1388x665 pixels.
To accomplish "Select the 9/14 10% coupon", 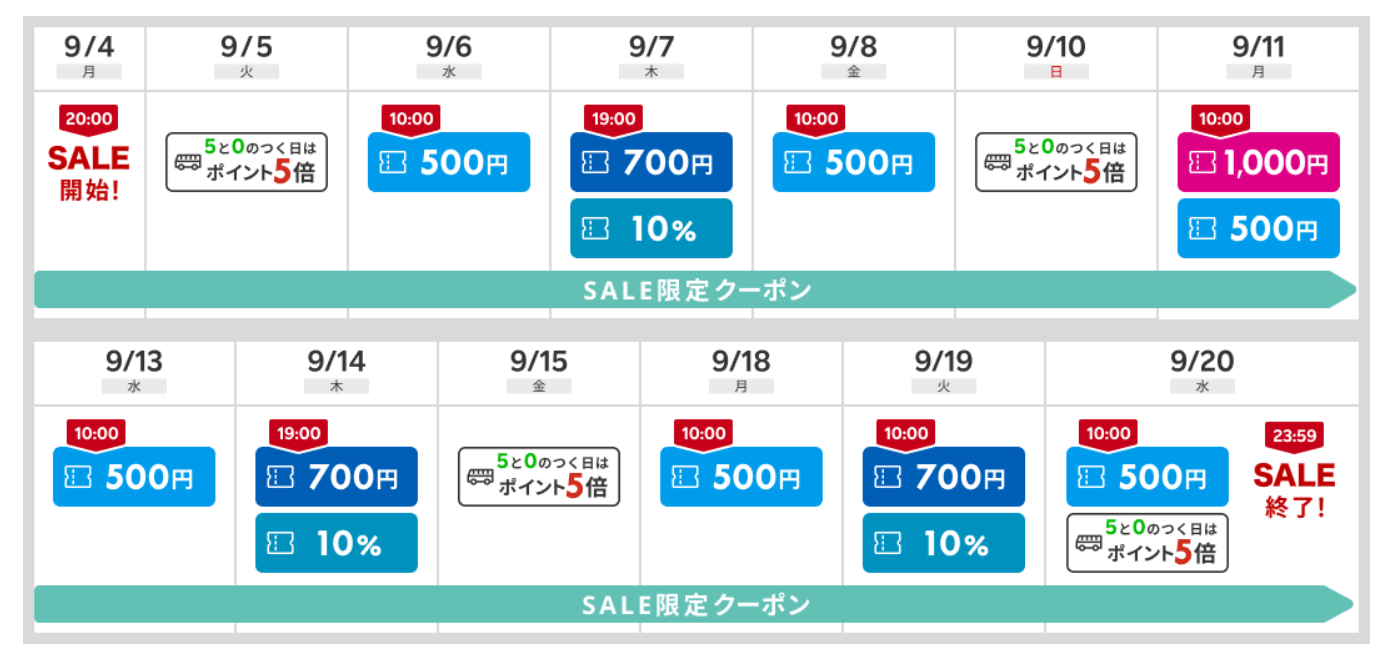I will click(x=336, y=543).
